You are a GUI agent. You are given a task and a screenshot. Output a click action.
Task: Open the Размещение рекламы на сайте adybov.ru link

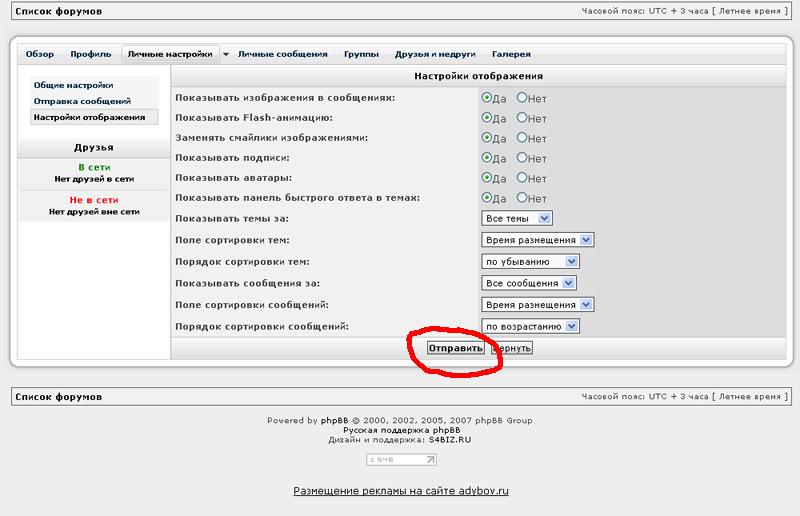click(401, 491)
